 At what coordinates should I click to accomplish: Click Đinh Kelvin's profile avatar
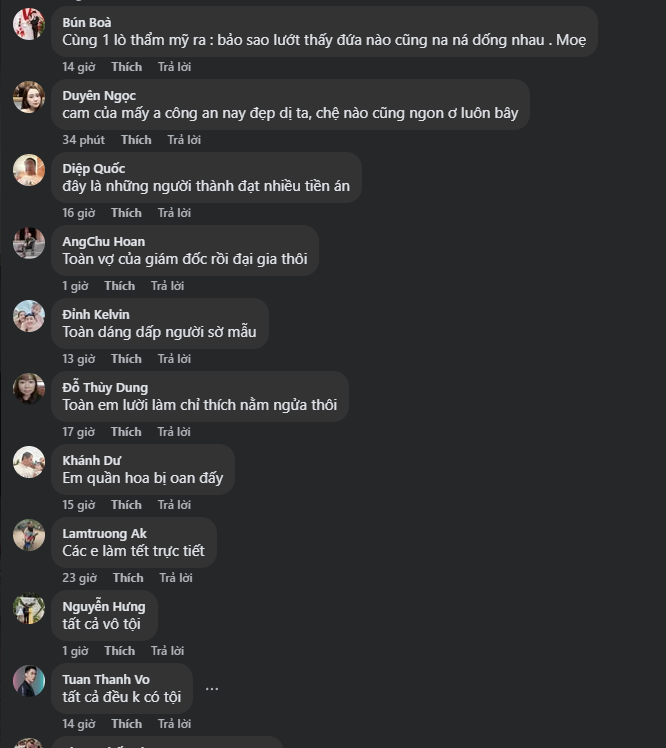point(29,316)
